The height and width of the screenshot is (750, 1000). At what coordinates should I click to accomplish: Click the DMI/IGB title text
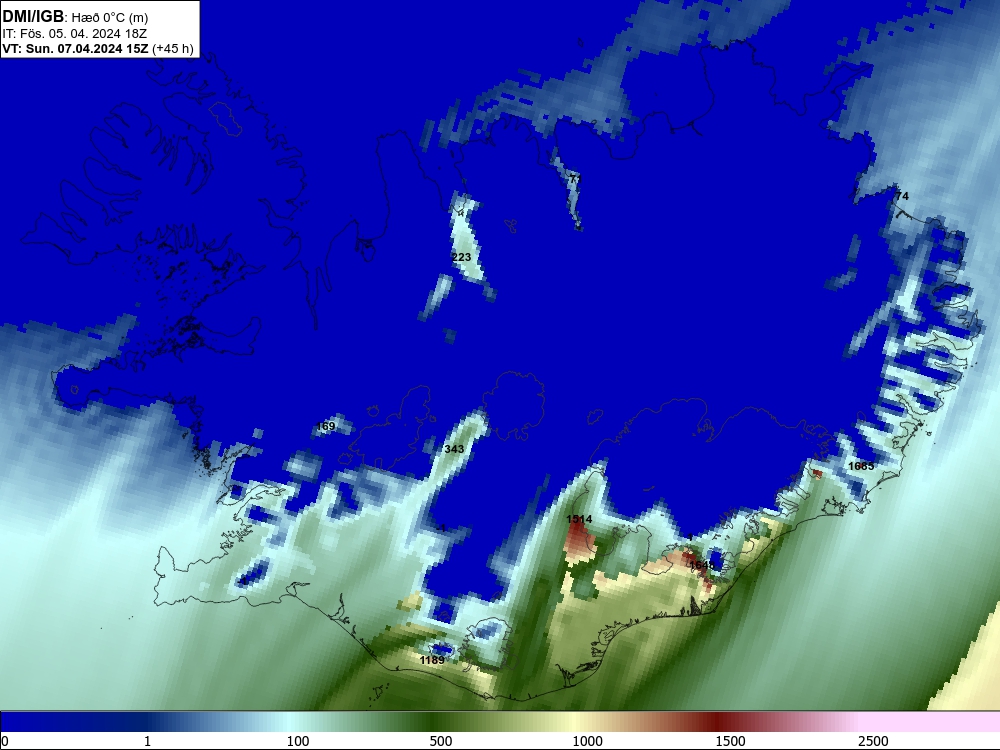[x=33, y=16]
